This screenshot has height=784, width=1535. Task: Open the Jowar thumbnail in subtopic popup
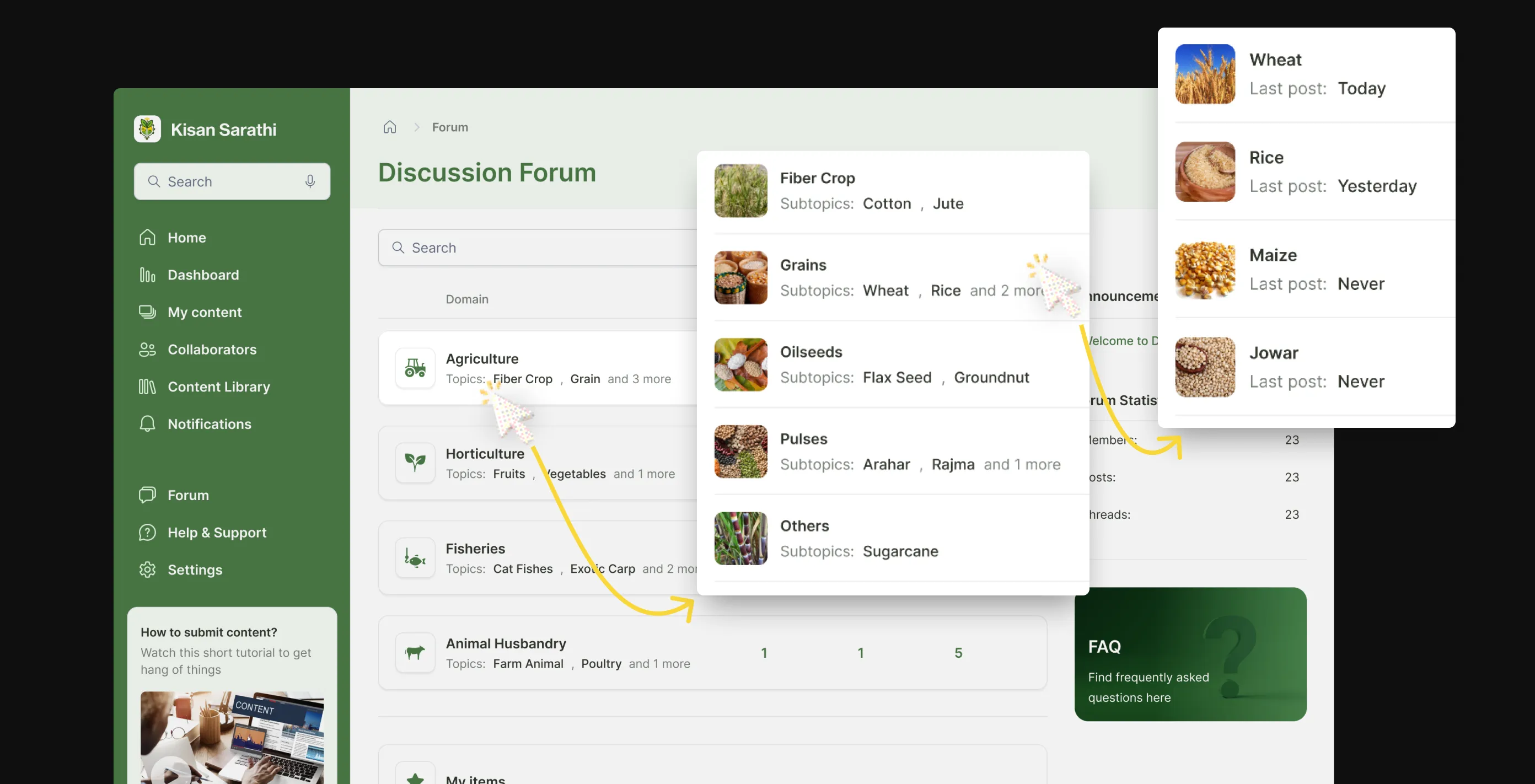[1205, 367]
